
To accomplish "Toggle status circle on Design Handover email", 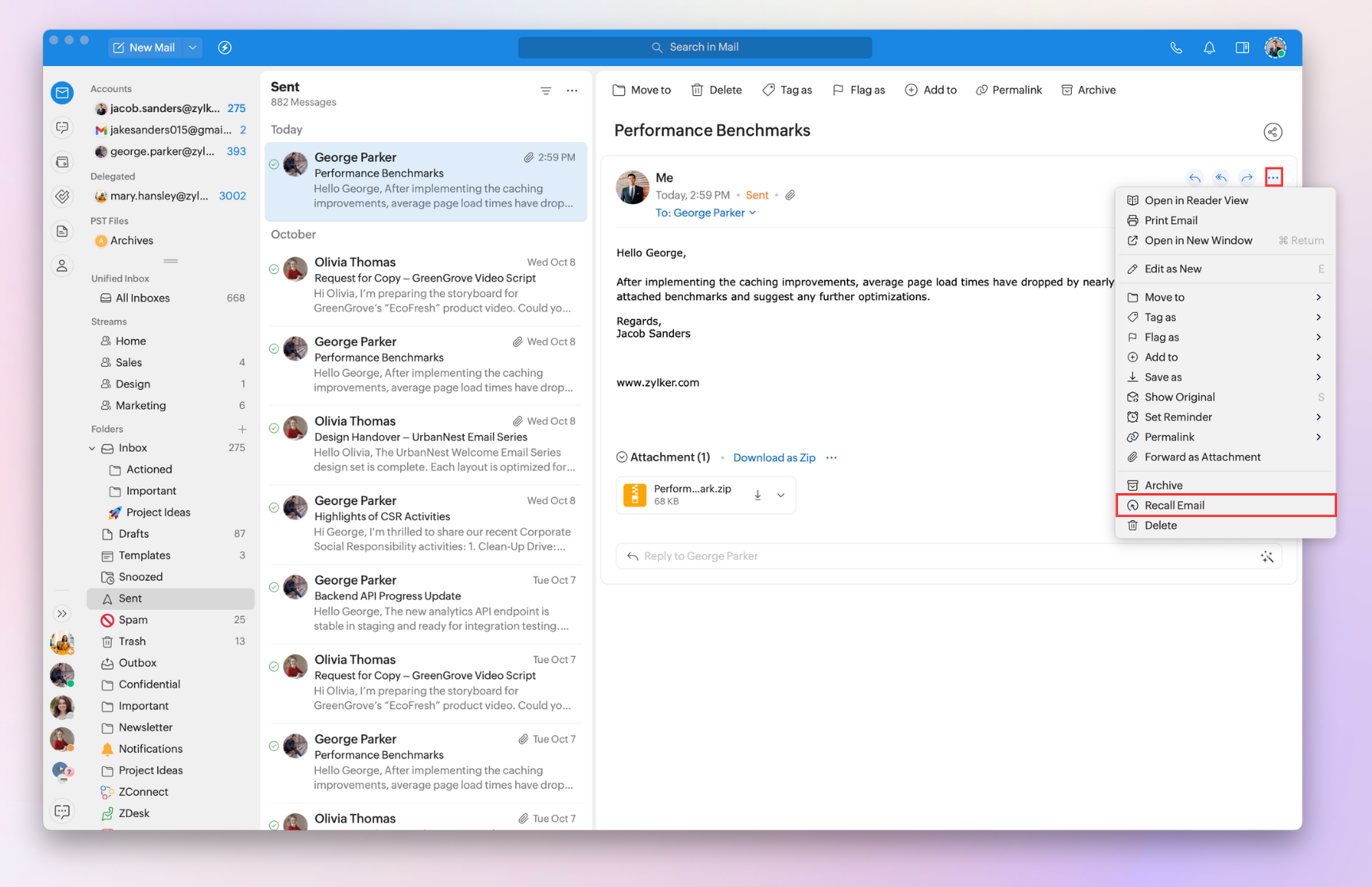I will pos(274,428).
